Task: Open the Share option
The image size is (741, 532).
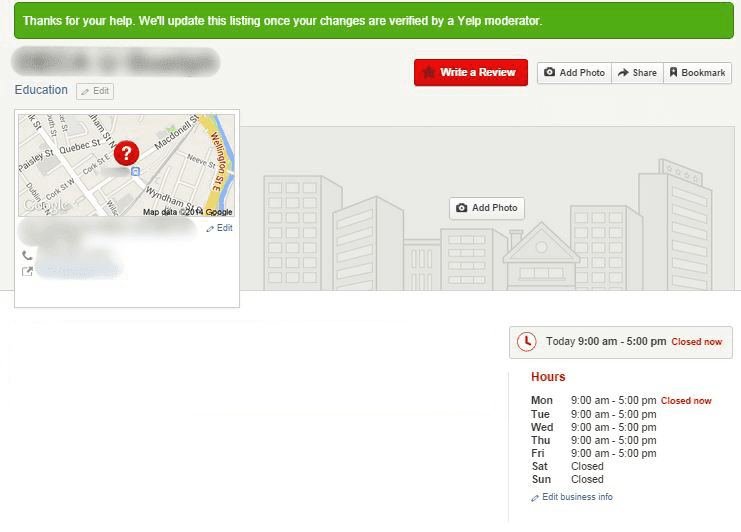Action: point(638,73)
